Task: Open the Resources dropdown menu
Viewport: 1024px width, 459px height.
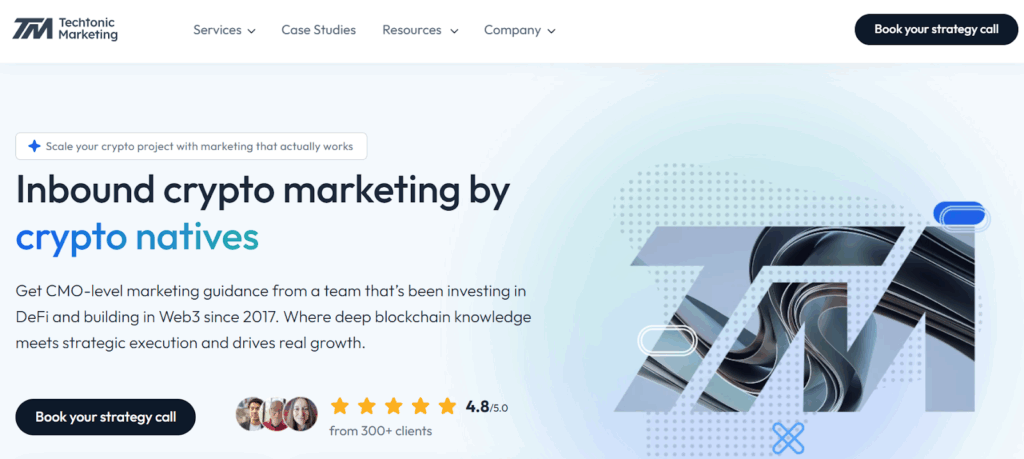Action: pyautogui.click(x=420, y=30)
